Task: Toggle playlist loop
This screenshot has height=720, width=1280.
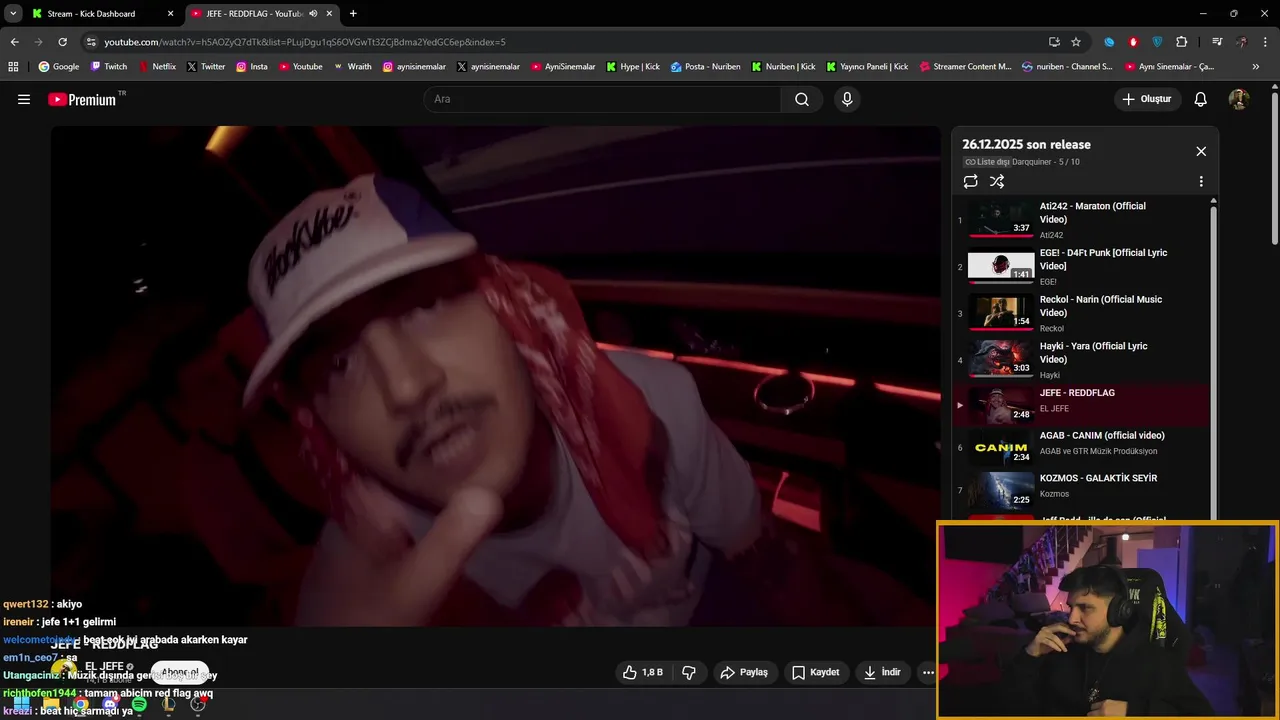Action: [970, 181]
